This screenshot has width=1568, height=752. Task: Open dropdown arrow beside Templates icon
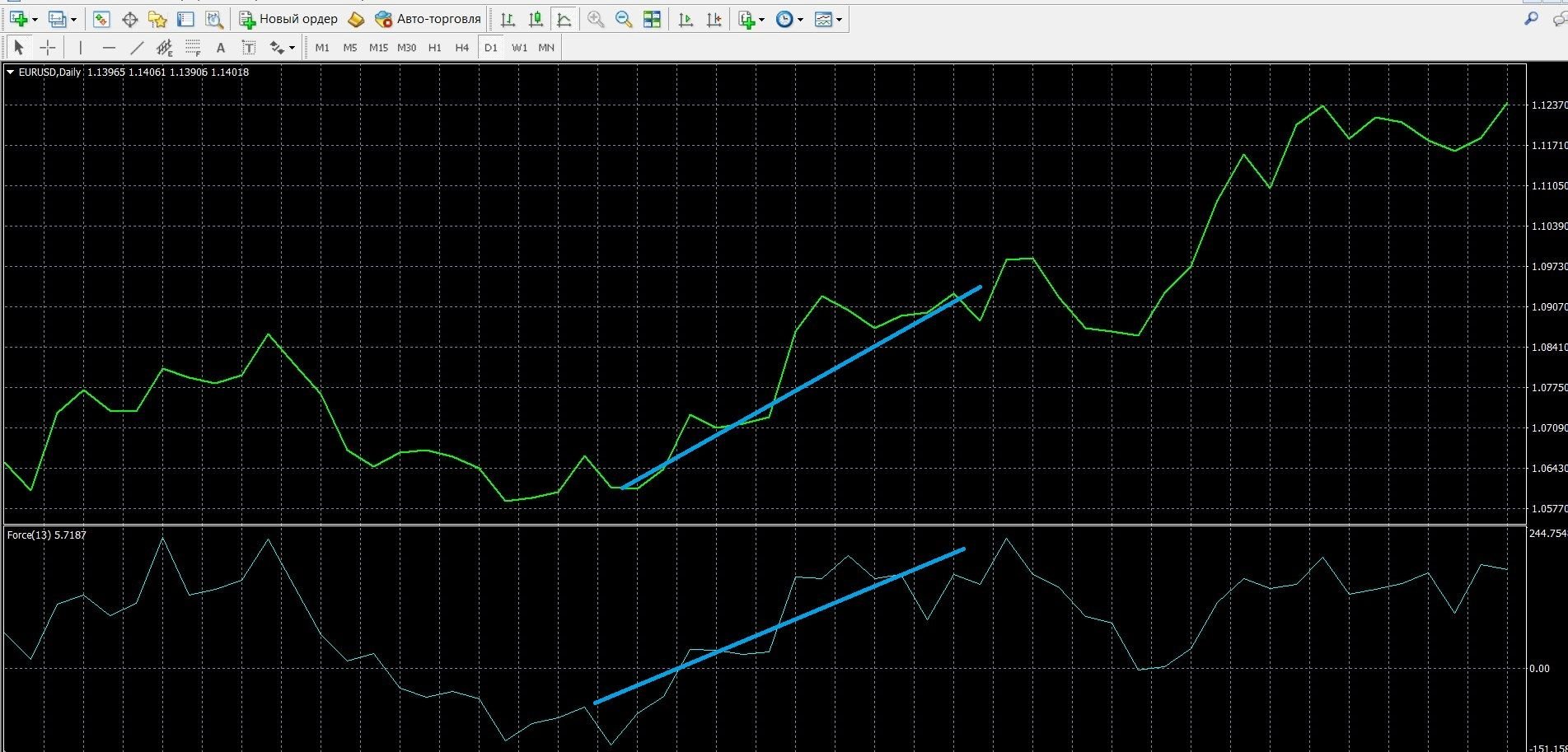pyautogui.click(x=839, y=20)
